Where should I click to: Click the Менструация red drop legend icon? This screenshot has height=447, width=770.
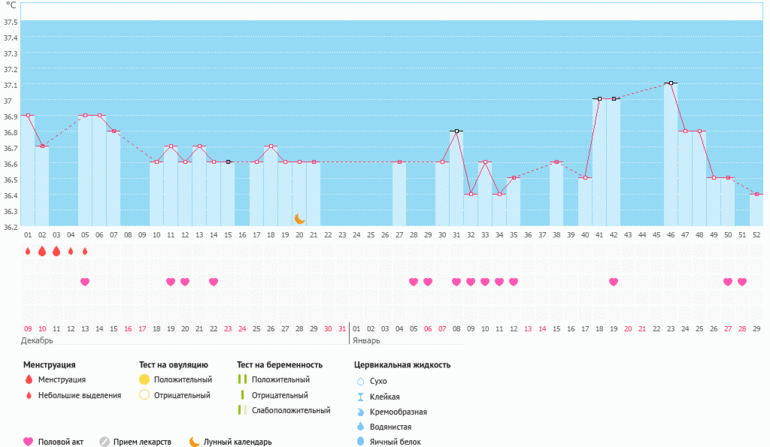tap(29, 380)
